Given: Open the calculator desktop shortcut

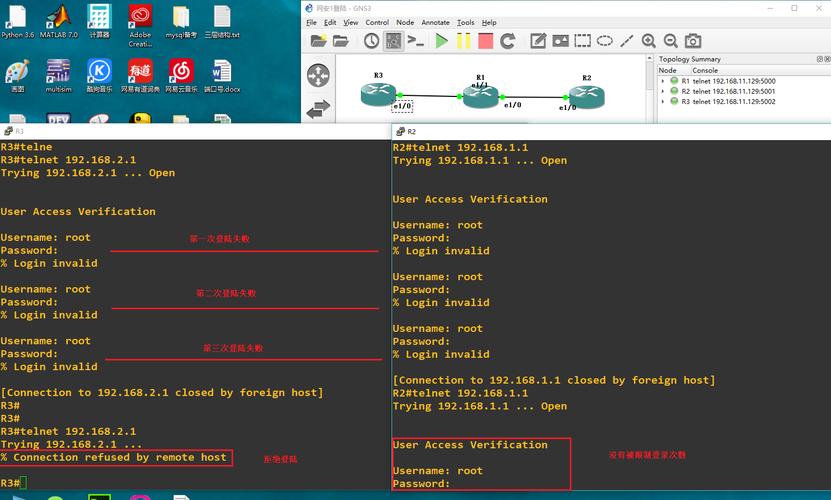Looking at the screenshot, I should (x=99, y=22).
